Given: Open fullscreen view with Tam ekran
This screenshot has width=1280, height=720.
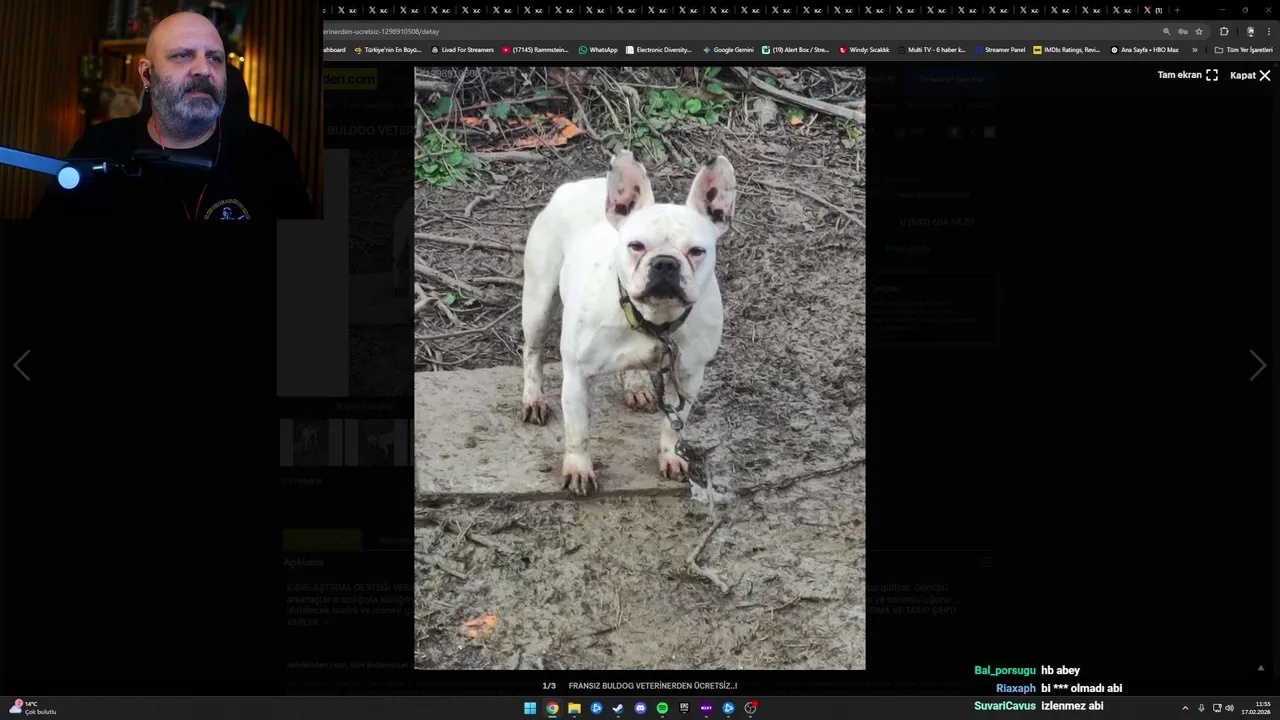Looking at the screenshot, I should coord(1188,75).
